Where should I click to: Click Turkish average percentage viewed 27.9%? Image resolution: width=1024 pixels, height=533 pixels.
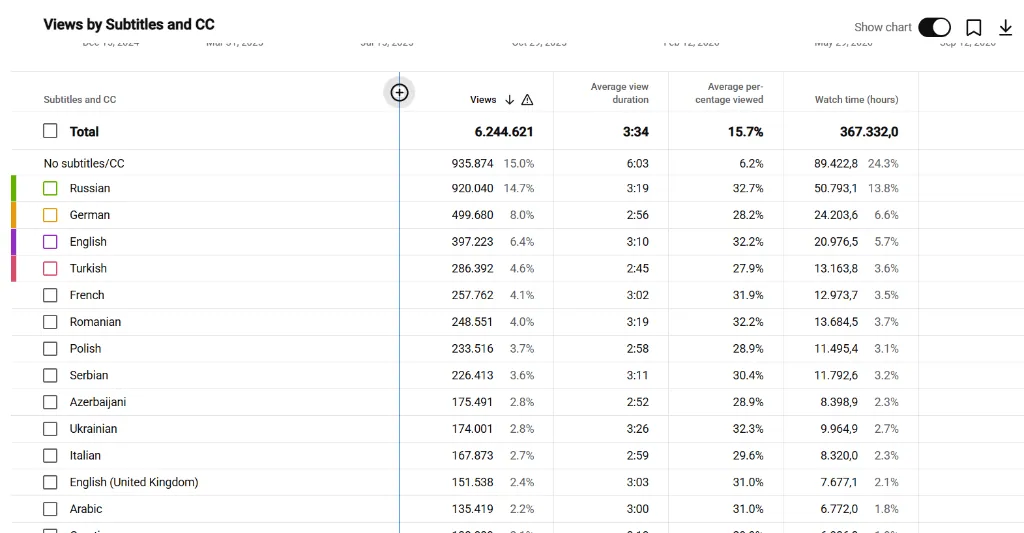pos(748,268)
